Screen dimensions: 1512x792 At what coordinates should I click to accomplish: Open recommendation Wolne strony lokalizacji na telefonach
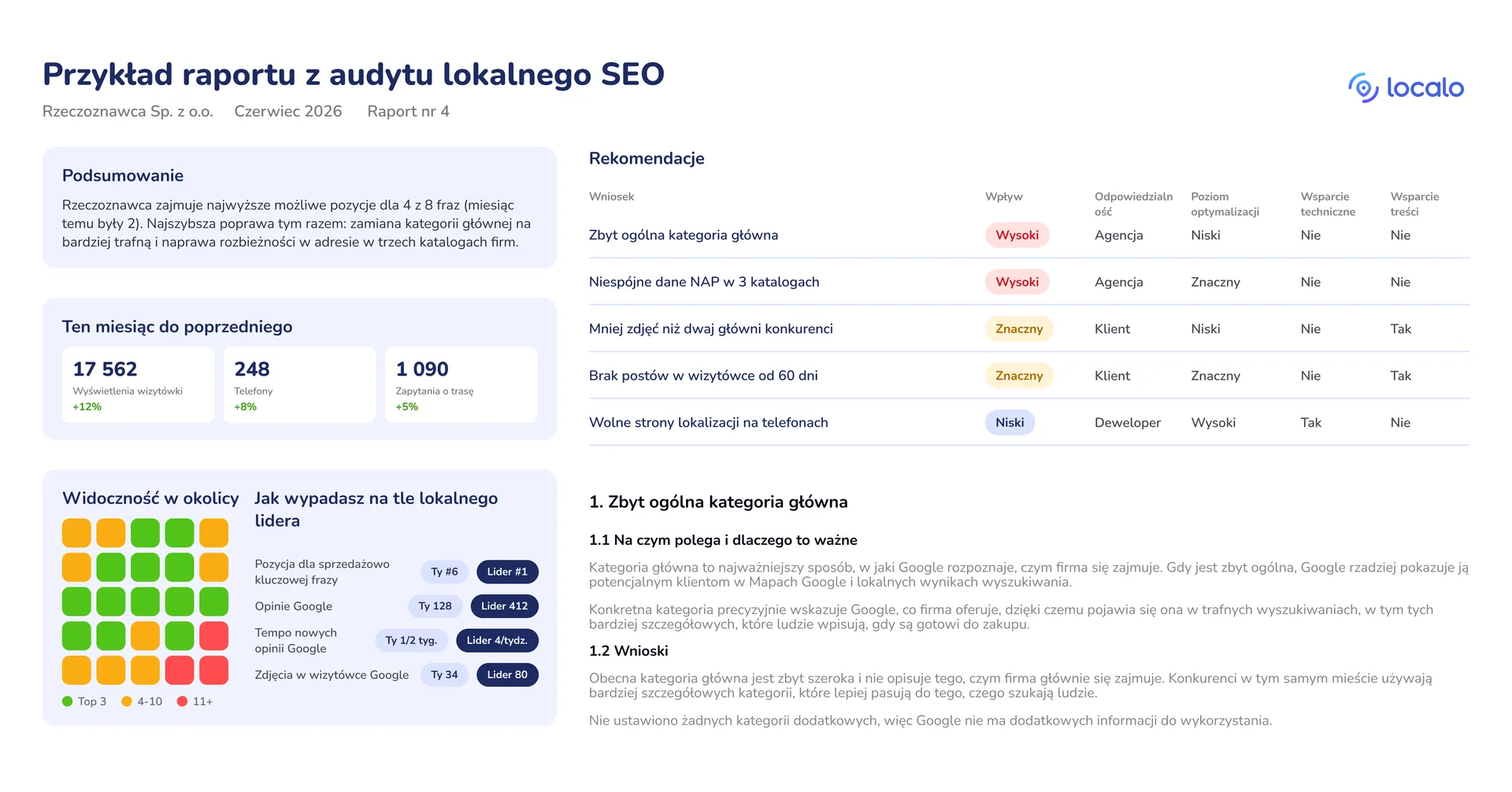pos(709,422)
